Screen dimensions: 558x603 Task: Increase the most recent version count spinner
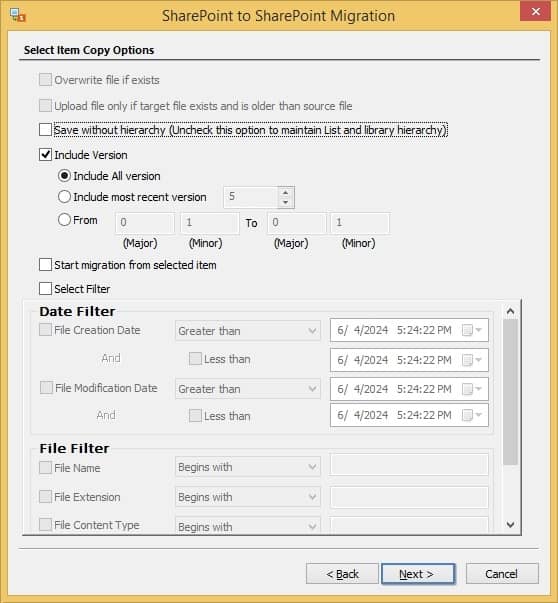click(285, 192)
